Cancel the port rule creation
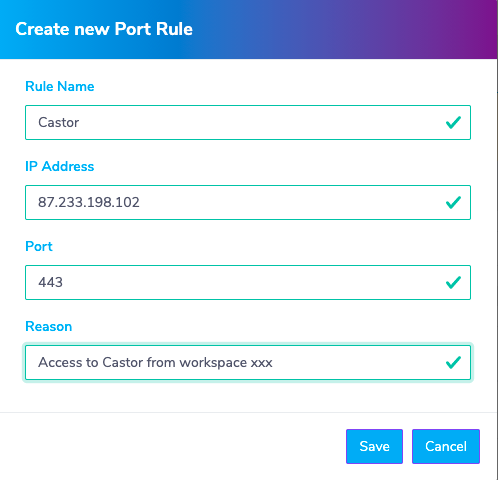This screenshot has width=498, height=480. point(446,446)
